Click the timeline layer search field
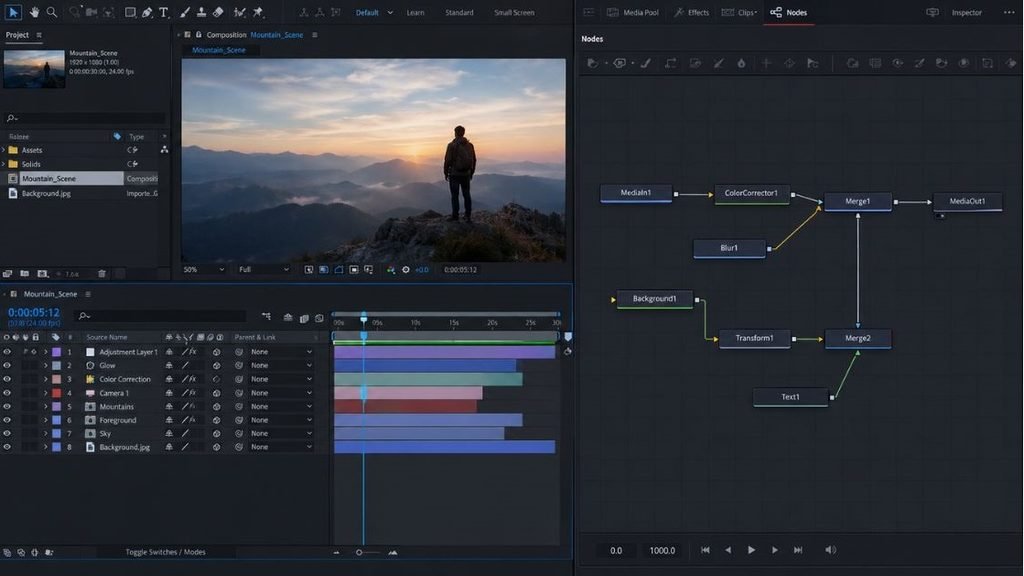Image resolution: width=1024 pixels, height=576 pixels. [161, 316]
